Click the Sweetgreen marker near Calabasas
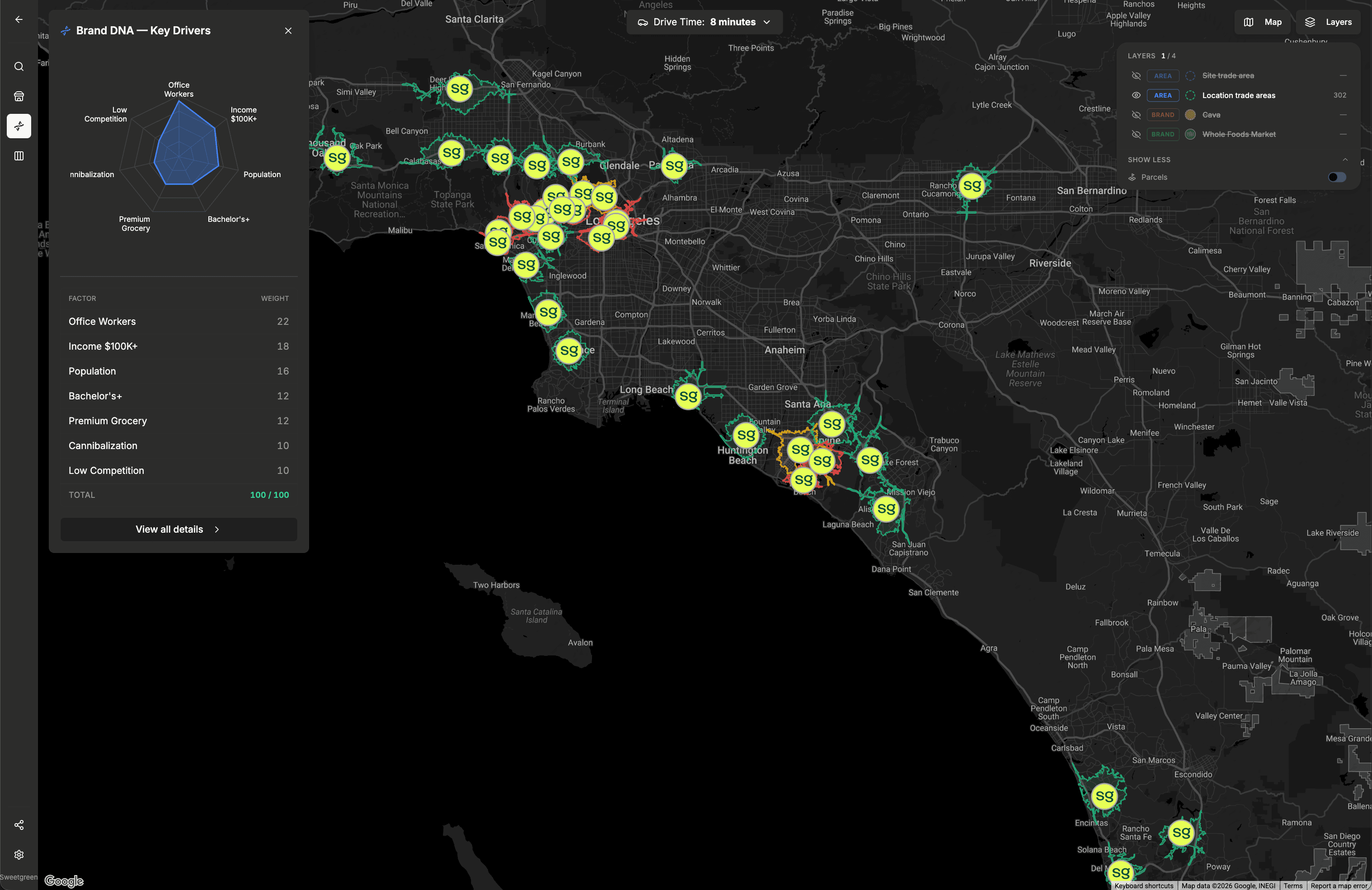This screenshot has height=890, width=1372. tap(451, 153)
